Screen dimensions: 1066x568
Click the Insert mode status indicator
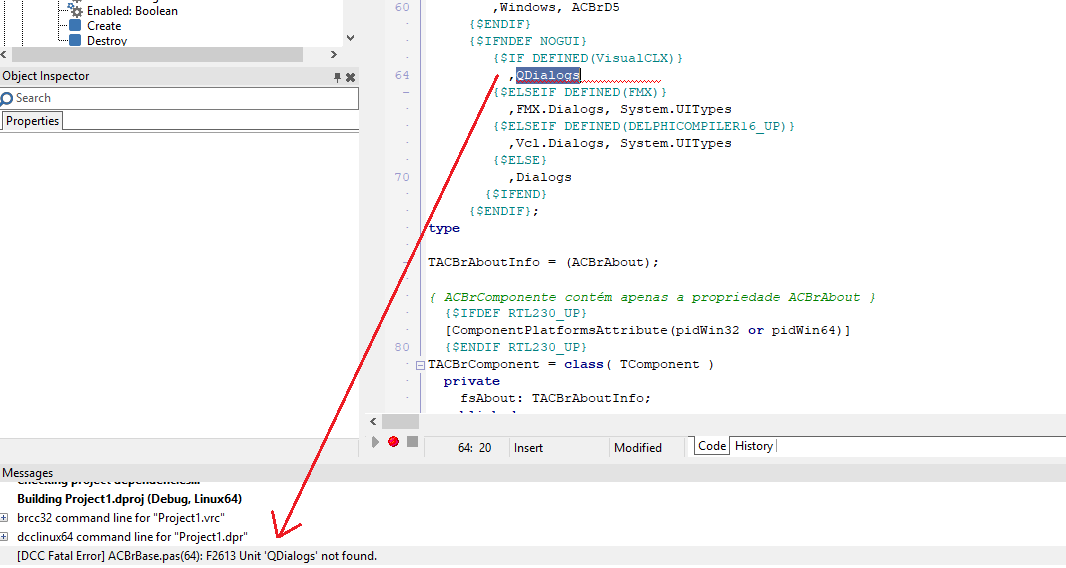(x=528, y=448)
